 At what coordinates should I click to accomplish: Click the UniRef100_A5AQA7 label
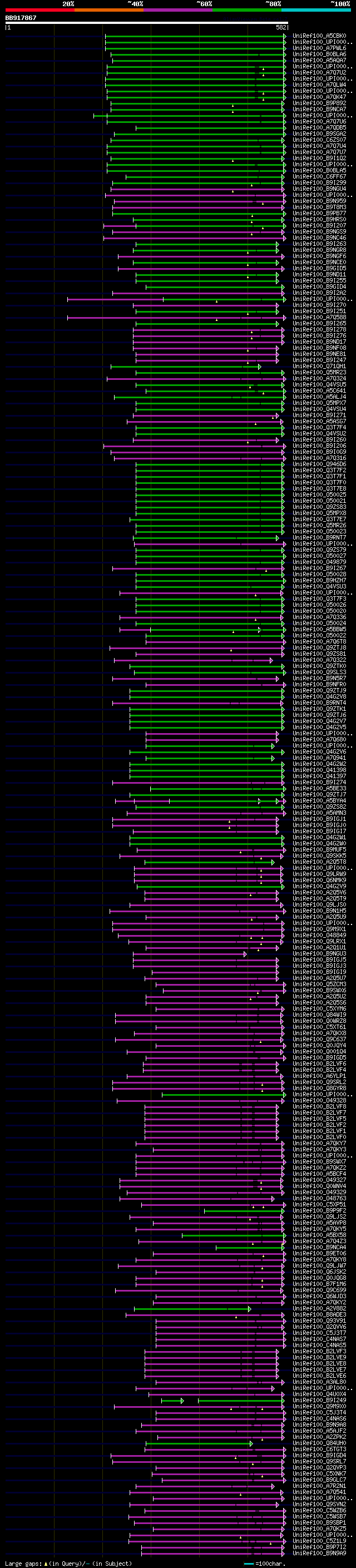tap(319, 60)
